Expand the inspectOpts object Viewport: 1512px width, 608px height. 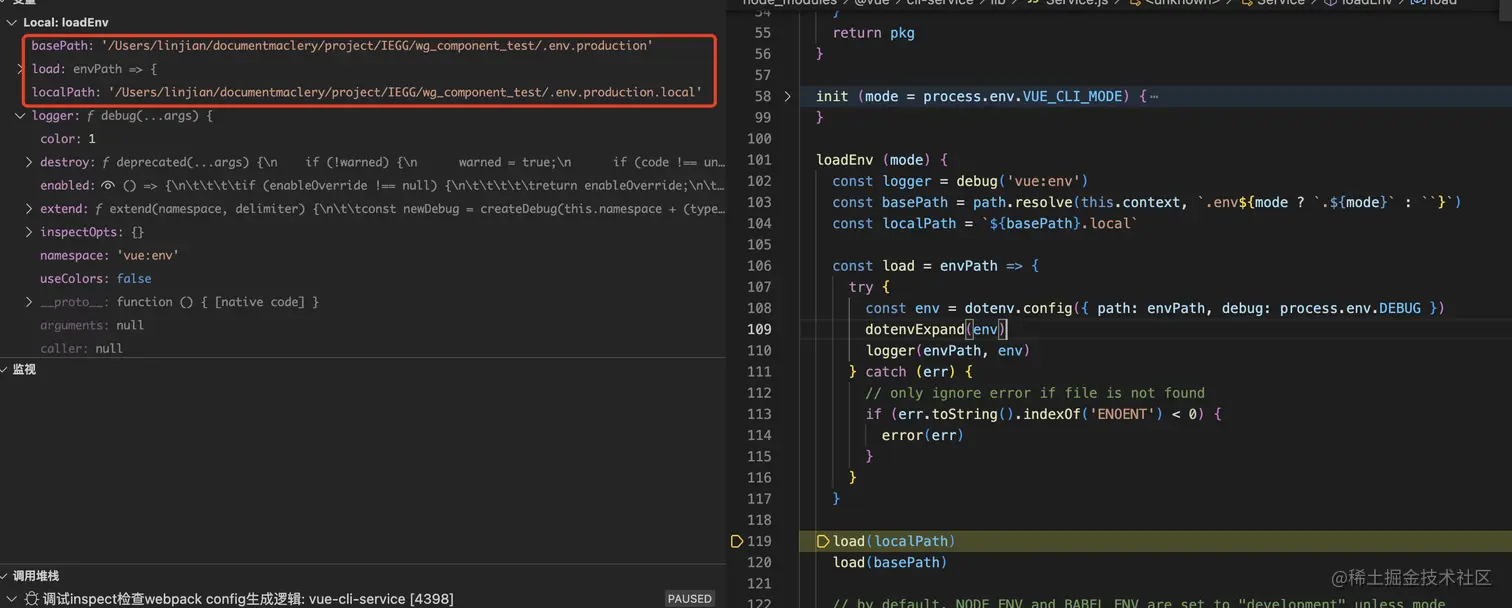[x=30, y=232]
